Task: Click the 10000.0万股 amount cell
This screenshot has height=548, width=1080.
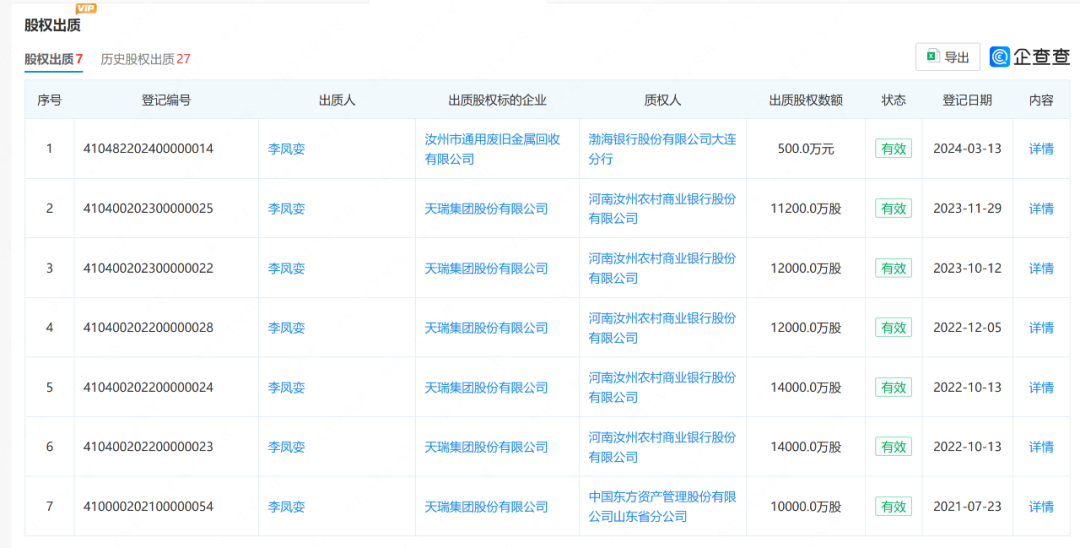Action: [x=806, y=507]
